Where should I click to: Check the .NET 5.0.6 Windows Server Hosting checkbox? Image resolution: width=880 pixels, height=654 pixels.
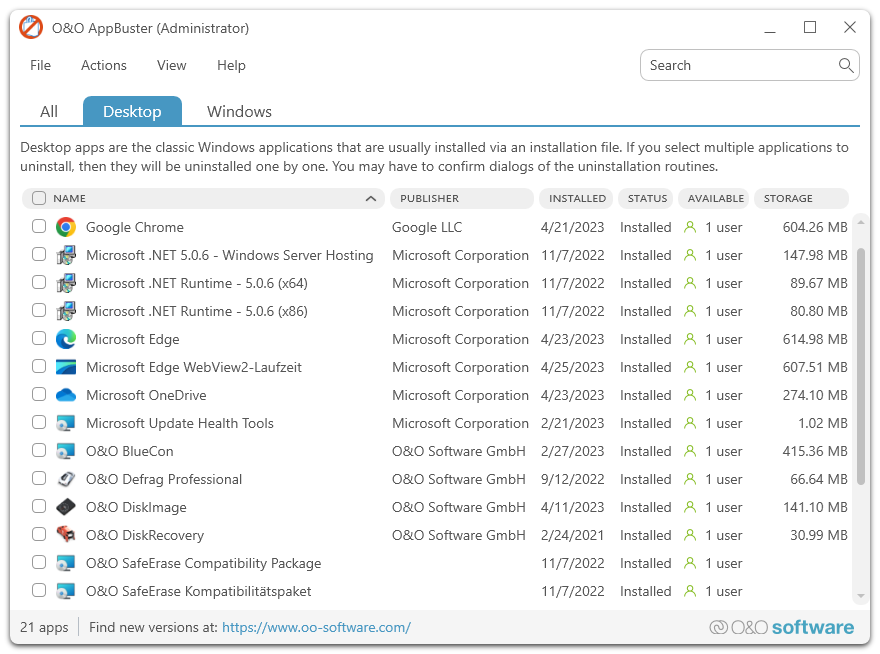[x=39, y=254]
